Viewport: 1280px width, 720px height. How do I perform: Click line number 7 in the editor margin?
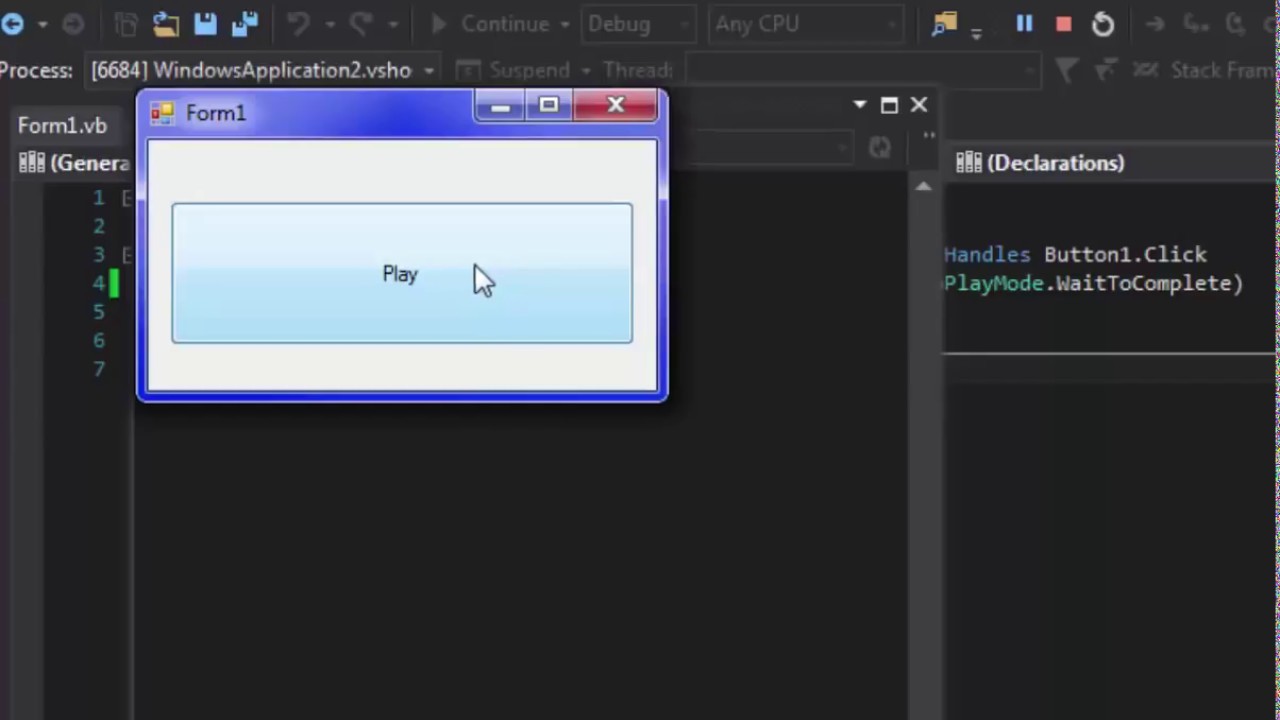coord(98,369)
